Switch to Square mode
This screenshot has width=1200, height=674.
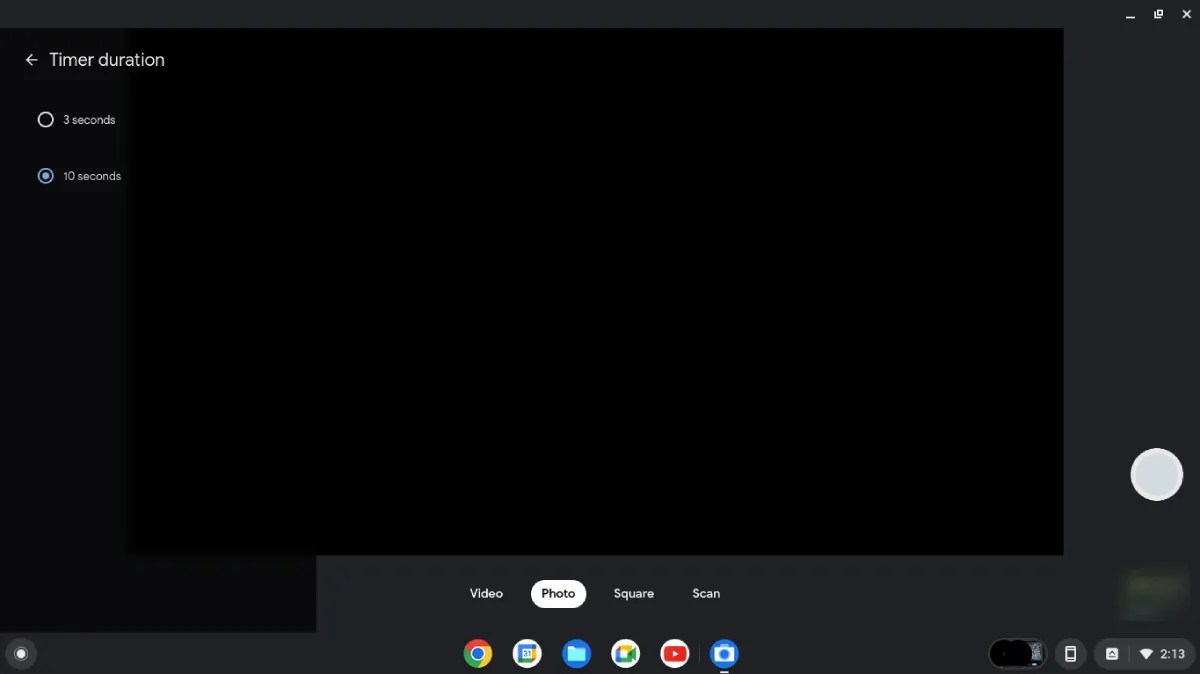click(633, 593)
